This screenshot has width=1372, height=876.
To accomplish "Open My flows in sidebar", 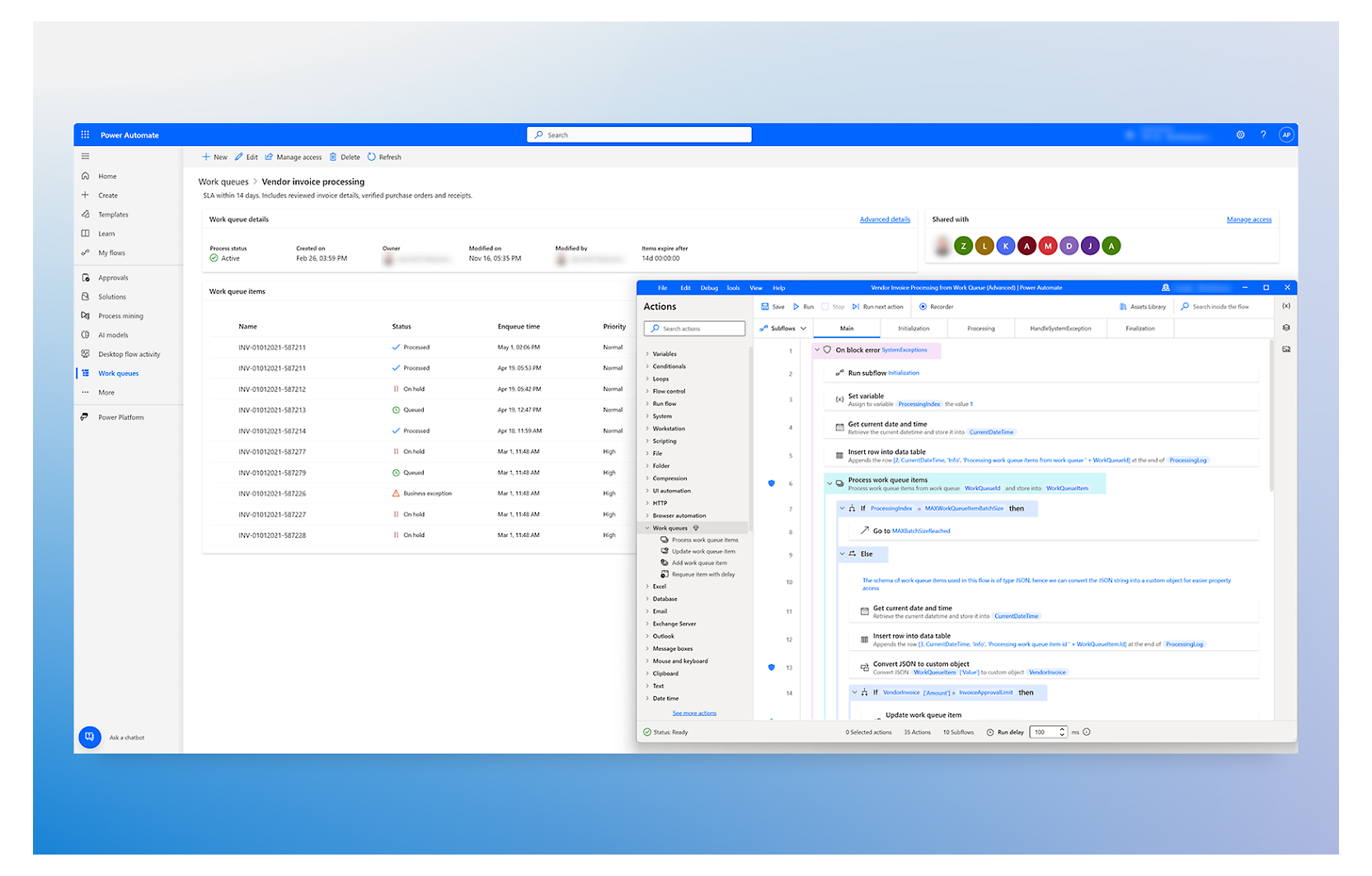I will [x=111, y=252].
